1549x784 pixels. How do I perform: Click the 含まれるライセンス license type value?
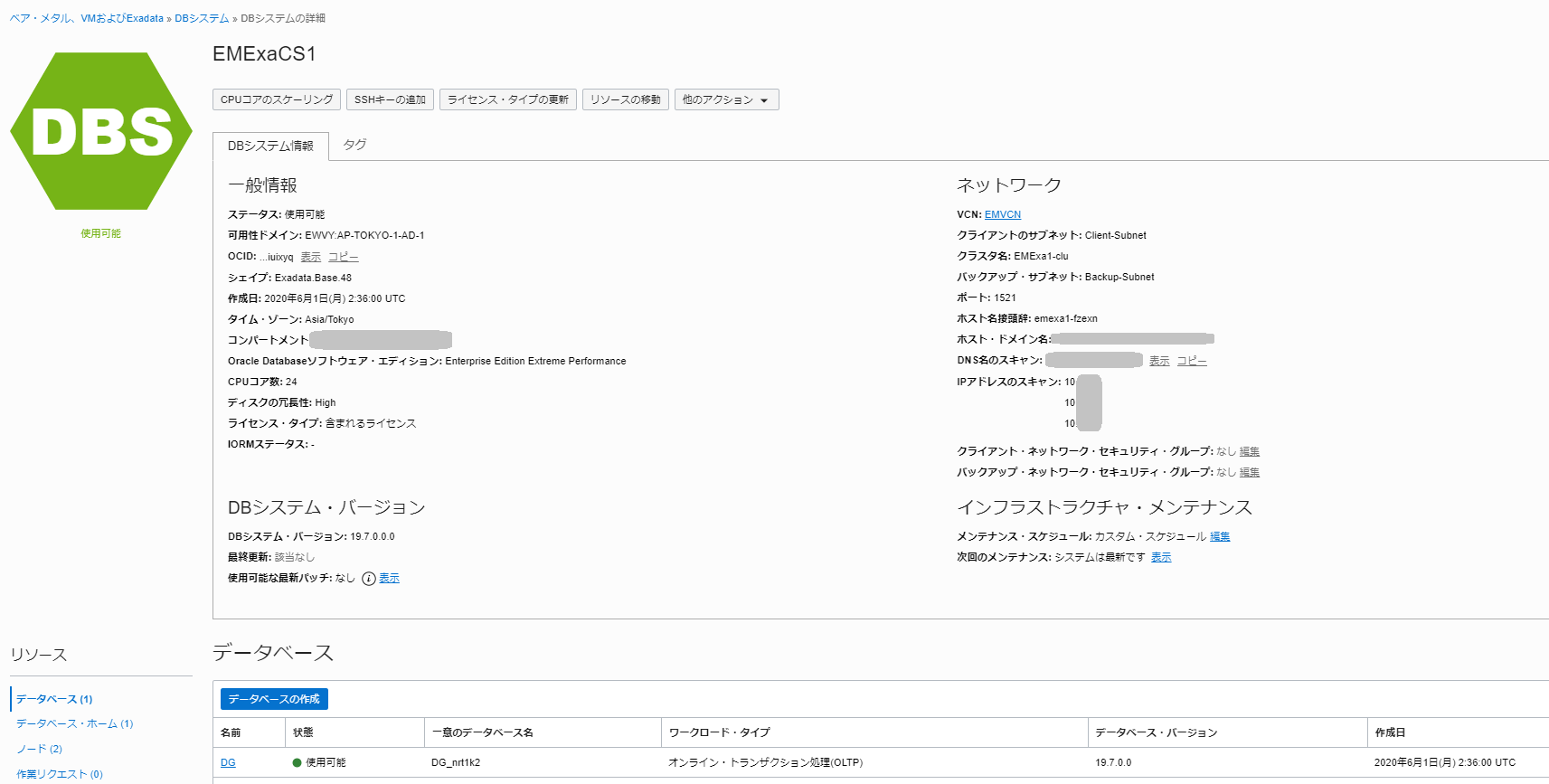click(x=371, y=423)
